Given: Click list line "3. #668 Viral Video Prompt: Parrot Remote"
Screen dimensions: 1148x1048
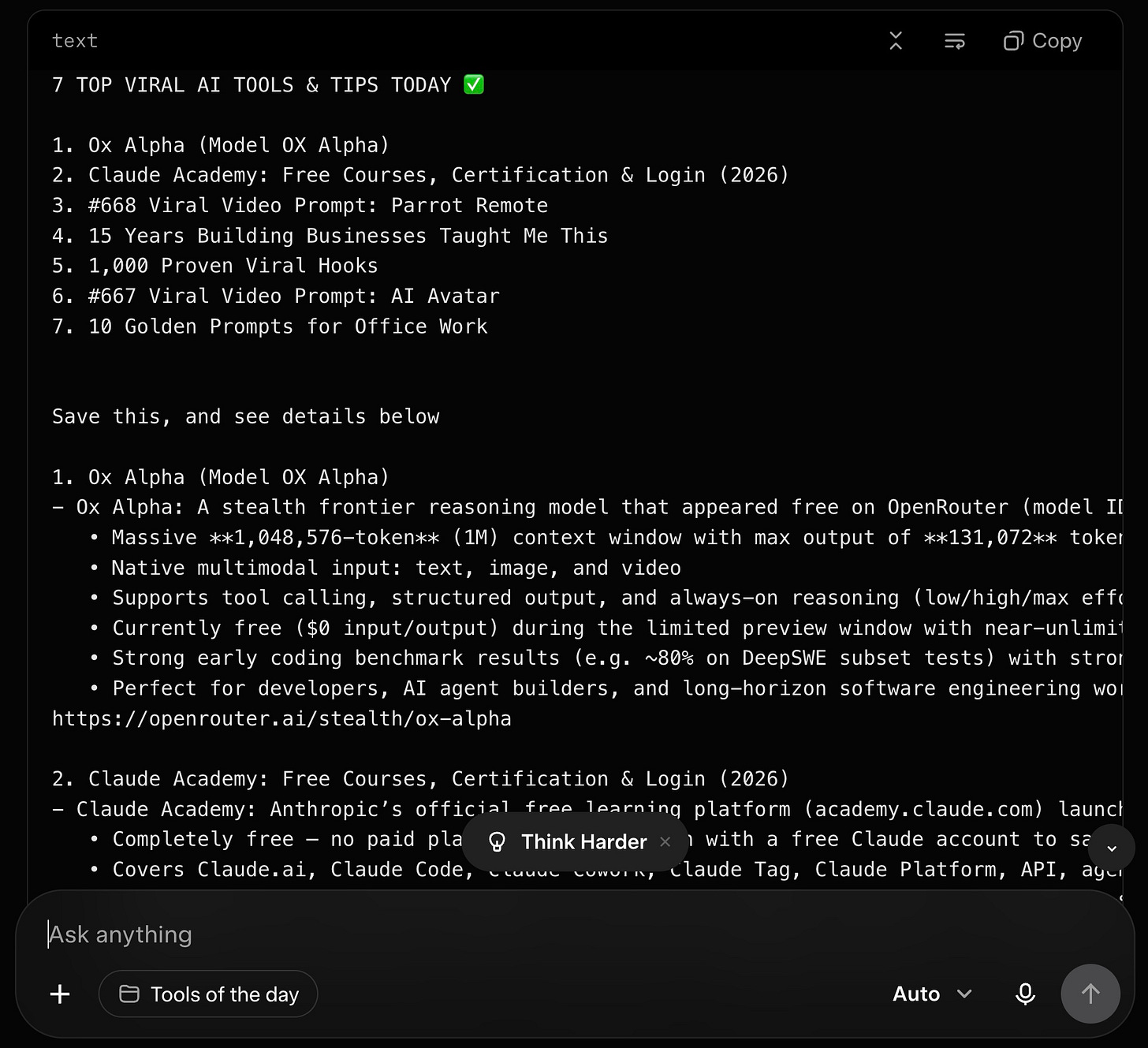Looking at the screenshot, I should coord(300,206).
